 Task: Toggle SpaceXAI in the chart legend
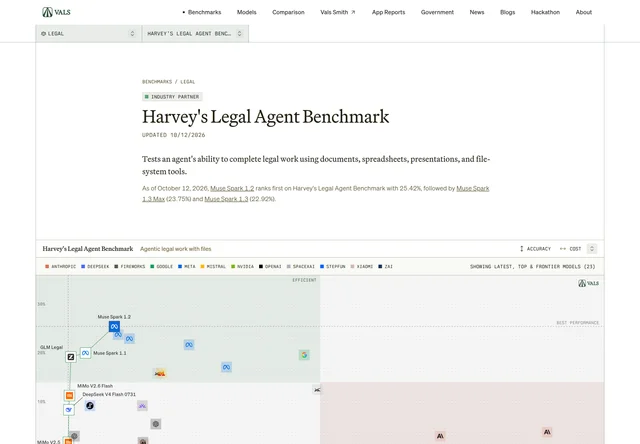(x=301, y=266)
